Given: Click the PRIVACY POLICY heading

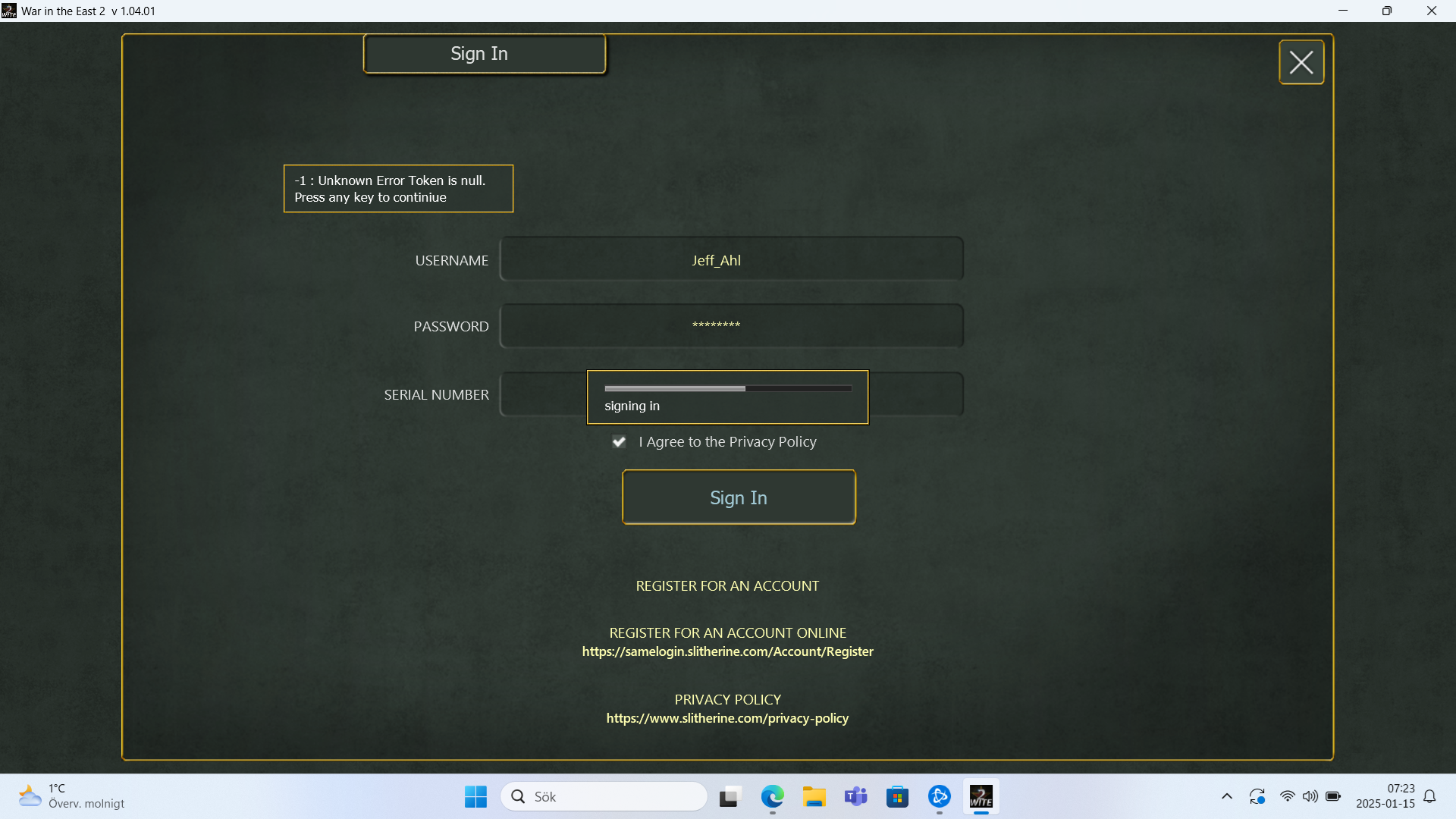Looking at the screenshot, I should point(728,699).
